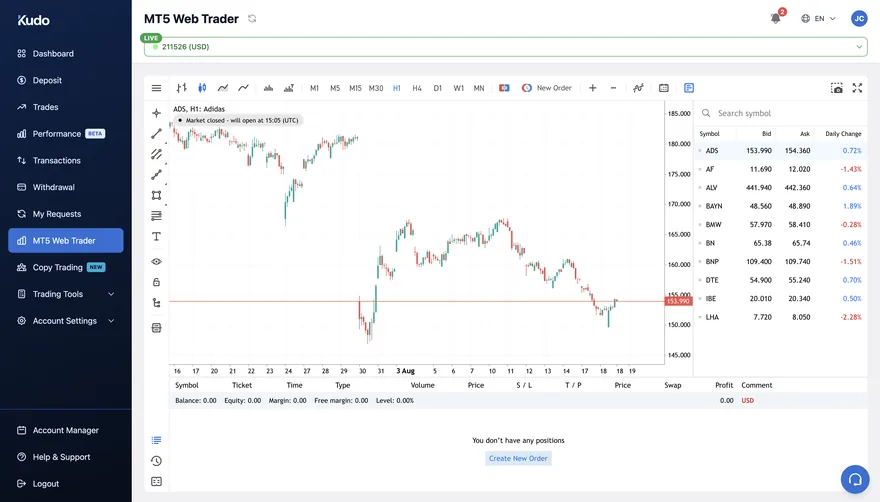Select the polyline drawing tool
This screenshot has width=880, height=502.
157,175
